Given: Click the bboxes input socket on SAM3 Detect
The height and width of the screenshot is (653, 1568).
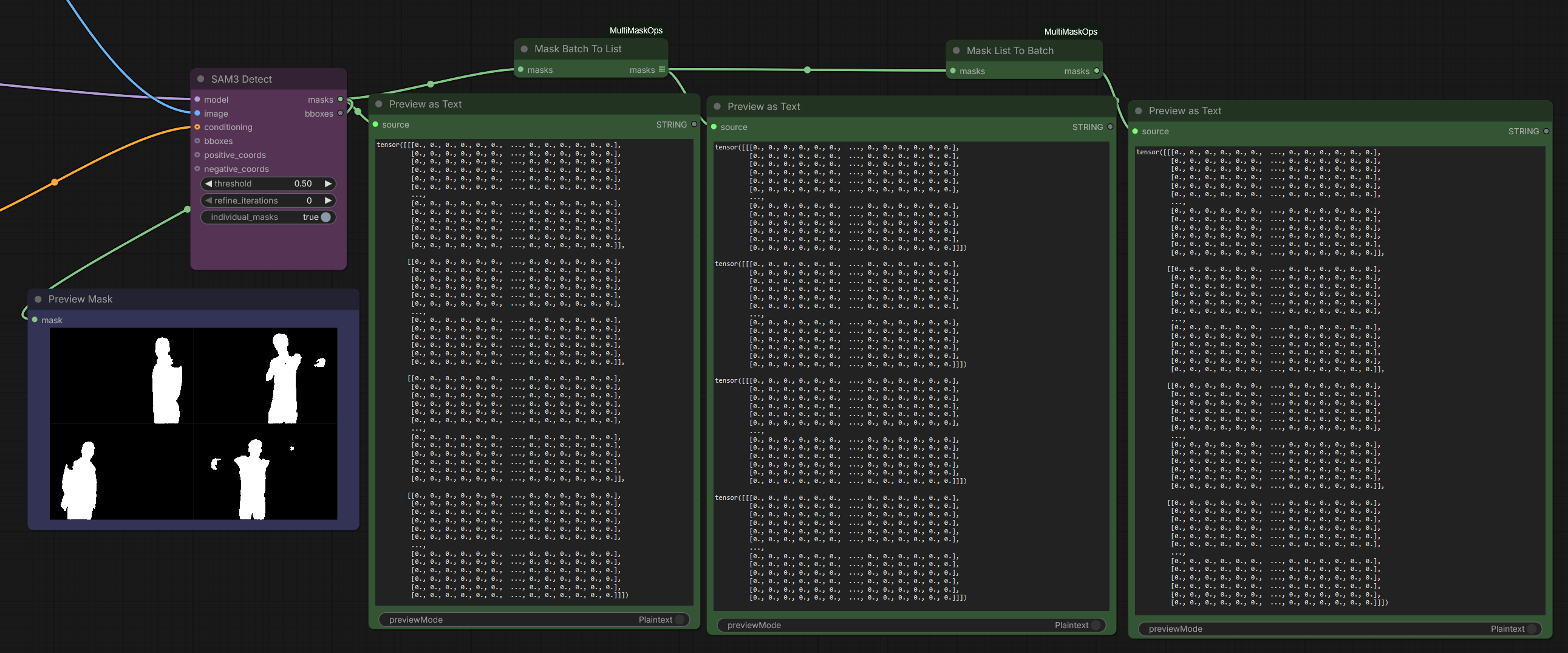Looking at the screenshot, I should pyautogui.click(x=197, y=140).
